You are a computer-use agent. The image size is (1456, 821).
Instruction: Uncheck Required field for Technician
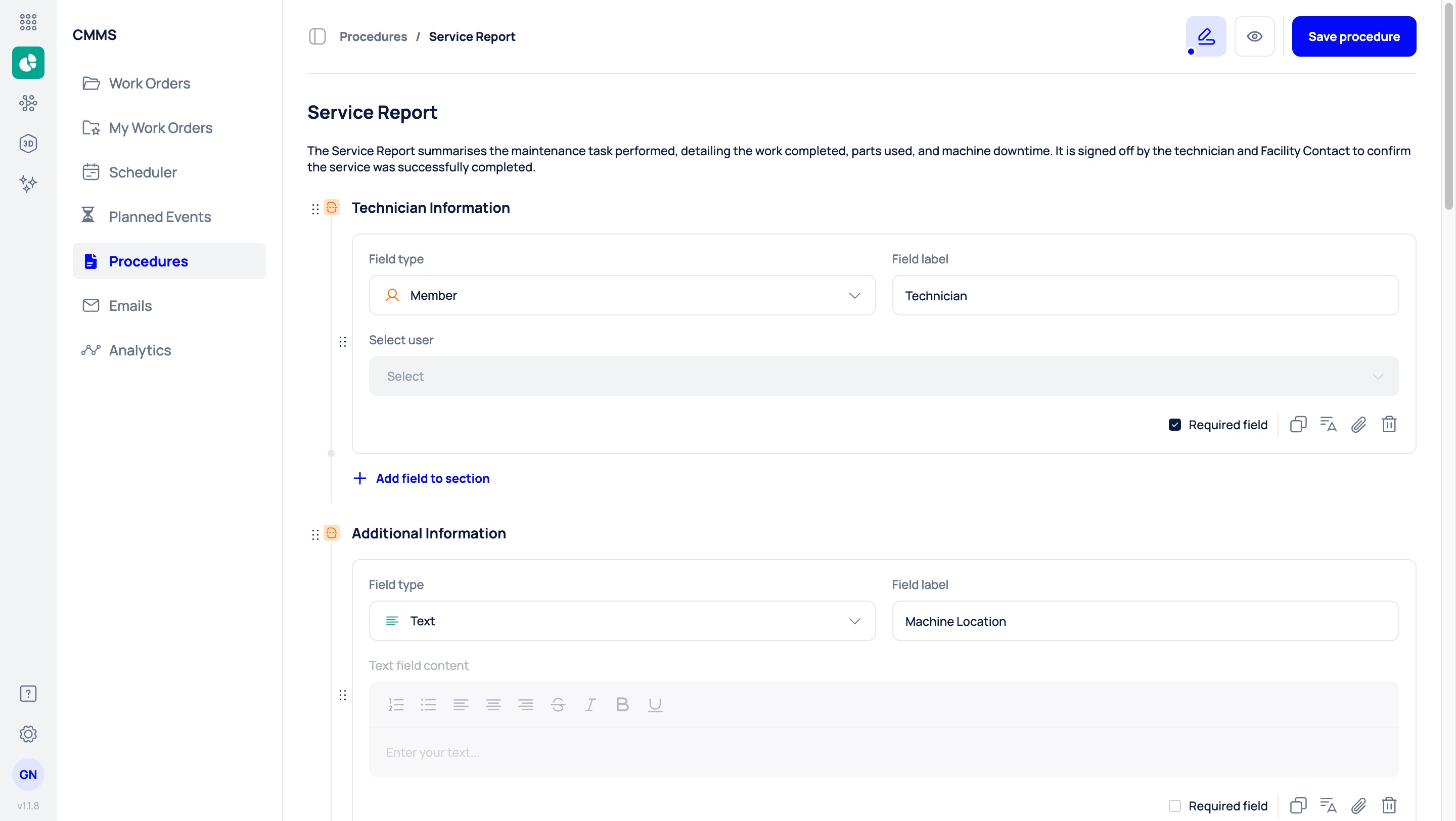coord(1174,425)
